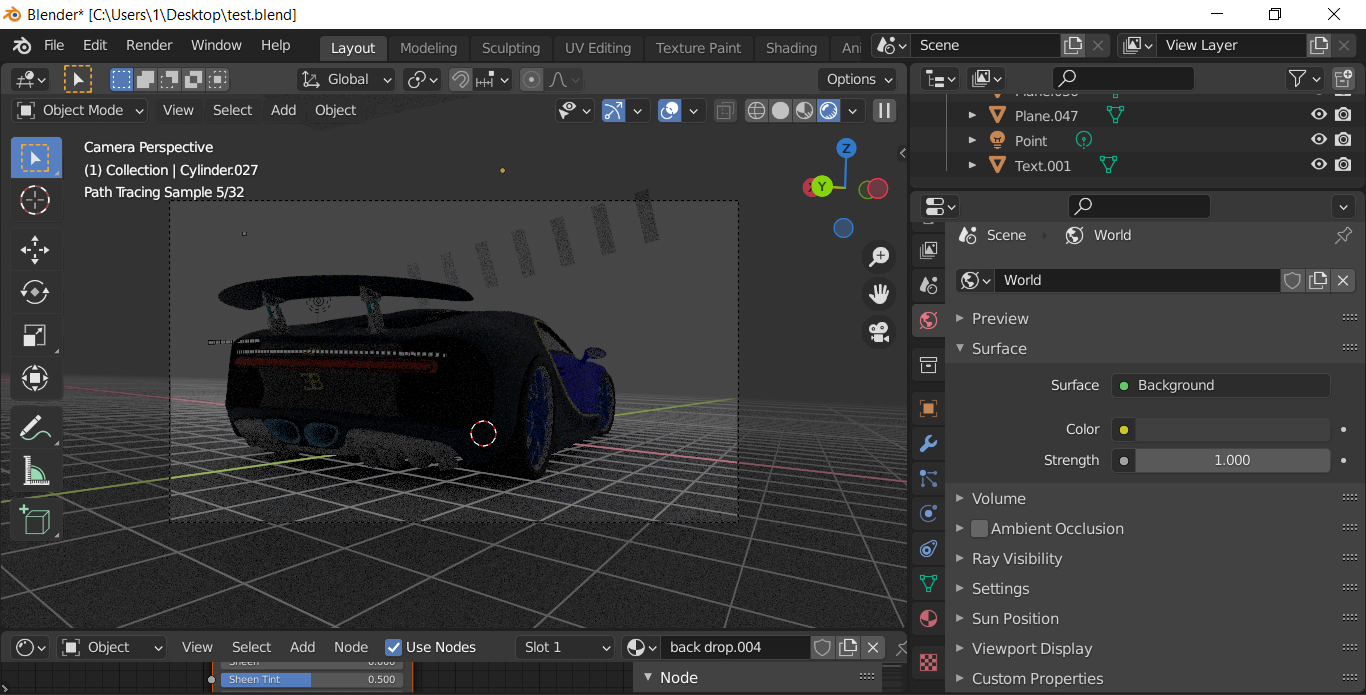Uncheck the Use Nodes checkbox

[394, 647]
